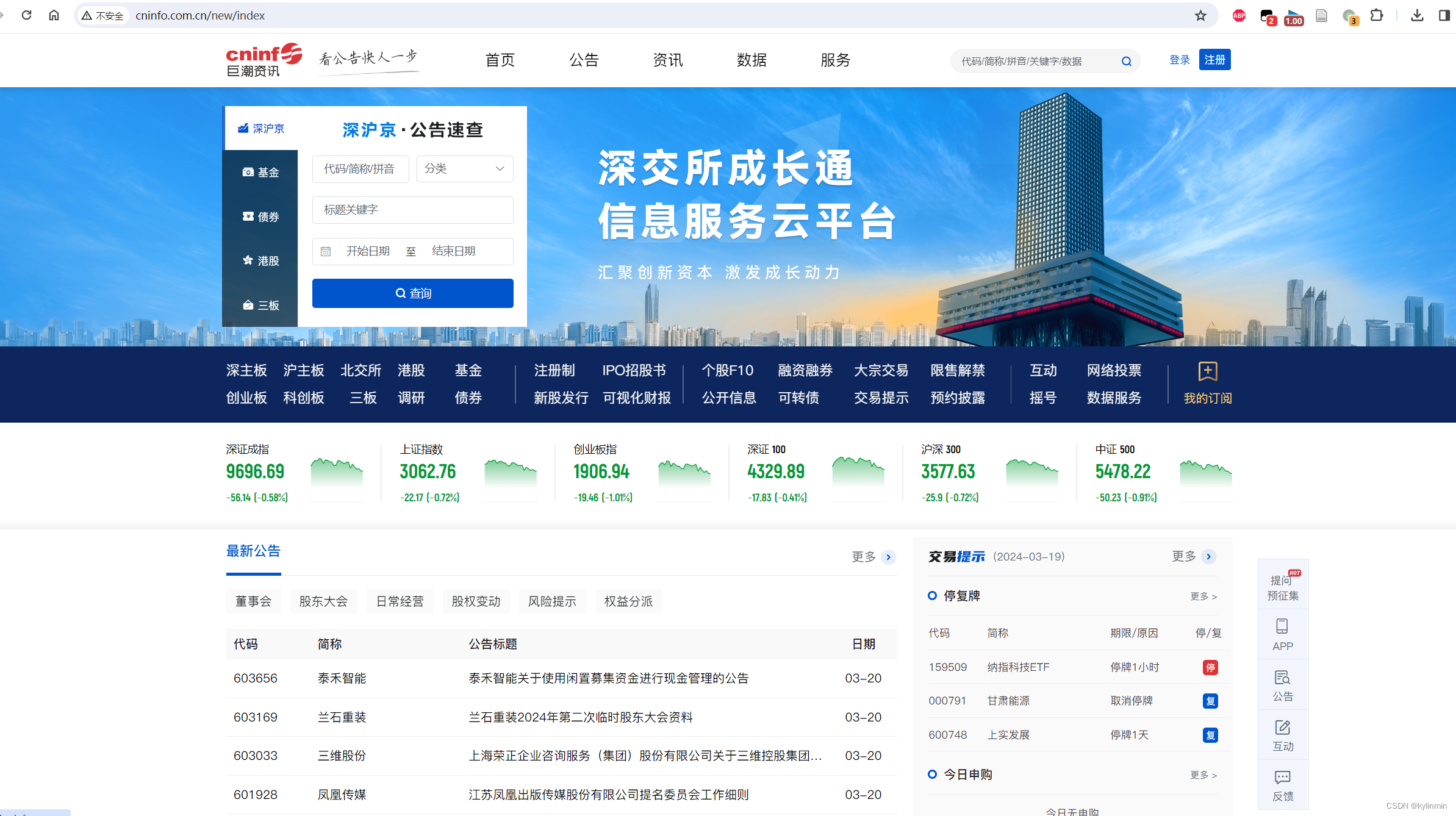Open the 网络投票 link

(x=1114, y=370)
